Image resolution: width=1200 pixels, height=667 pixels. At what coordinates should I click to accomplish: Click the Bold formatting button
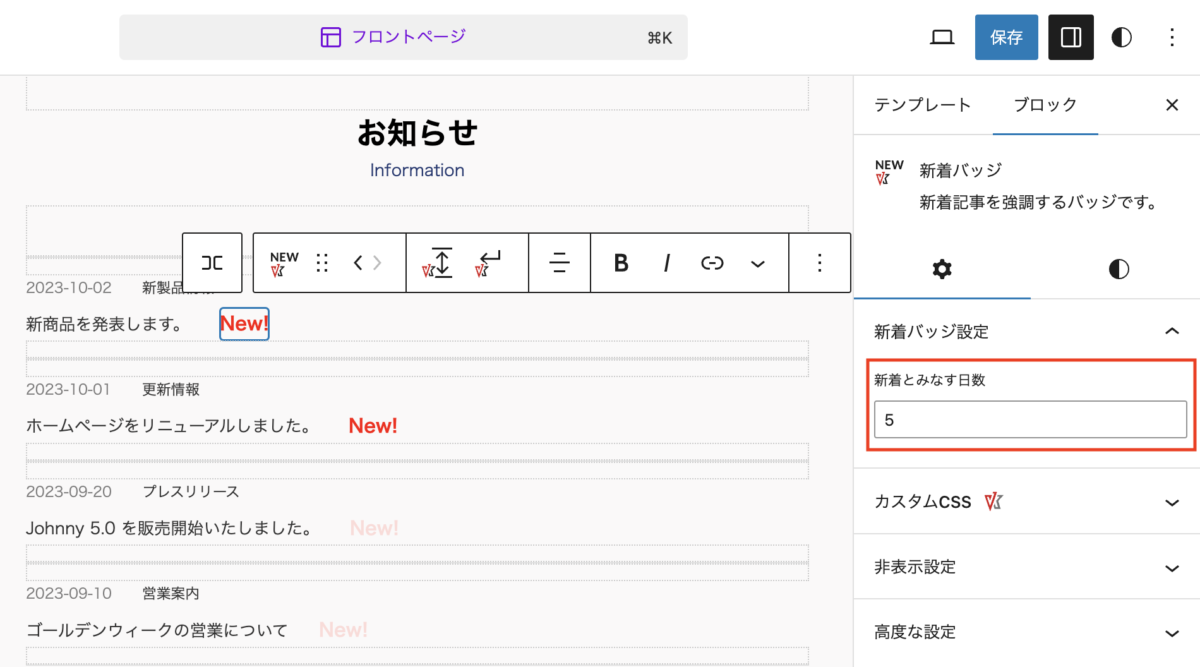point(621,263)
